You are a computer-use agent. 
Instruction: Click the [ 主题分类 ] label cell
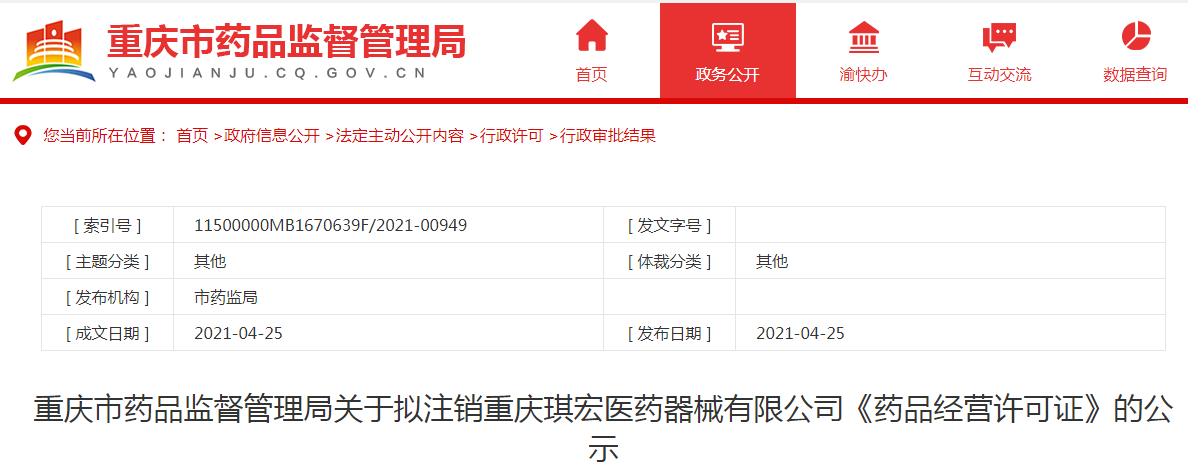pos(108,262)
